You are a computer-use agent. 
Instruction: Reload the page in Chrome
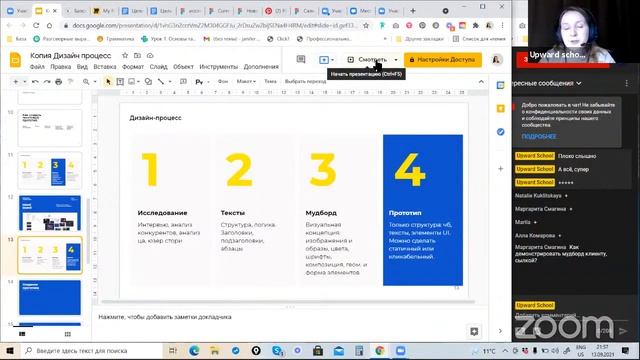tap(36, 25)
